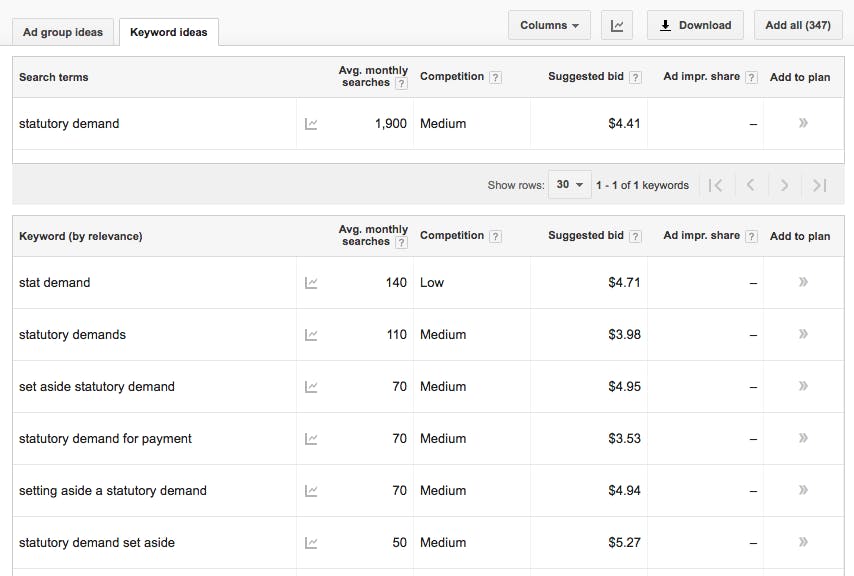Open the Columns dropdown
Image resolution: width=854 pixels, height=576 pixels.
549,25
